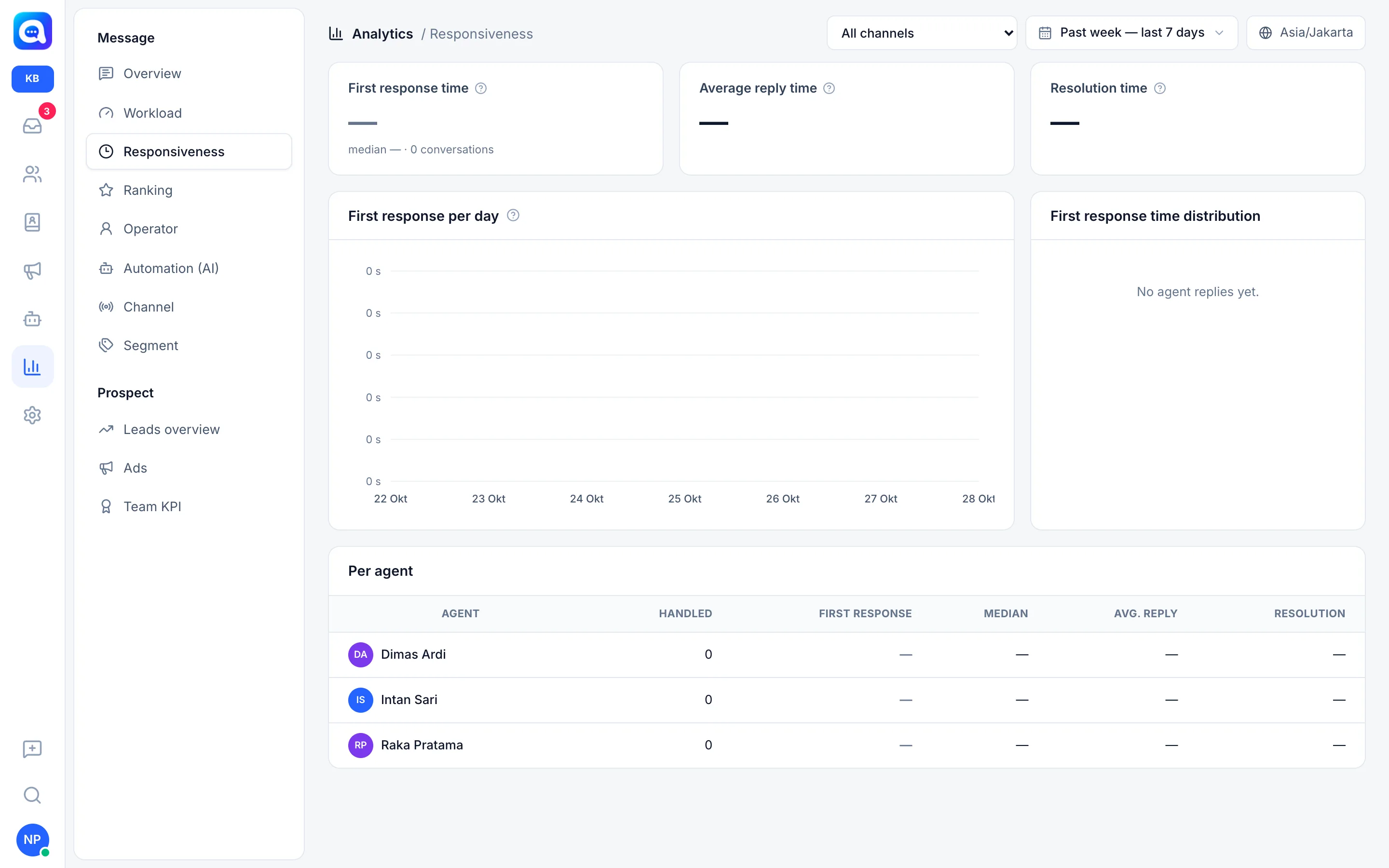Click the Analytics breadcrumb link
Screen dimensions: 1389x868
(382, 34)
